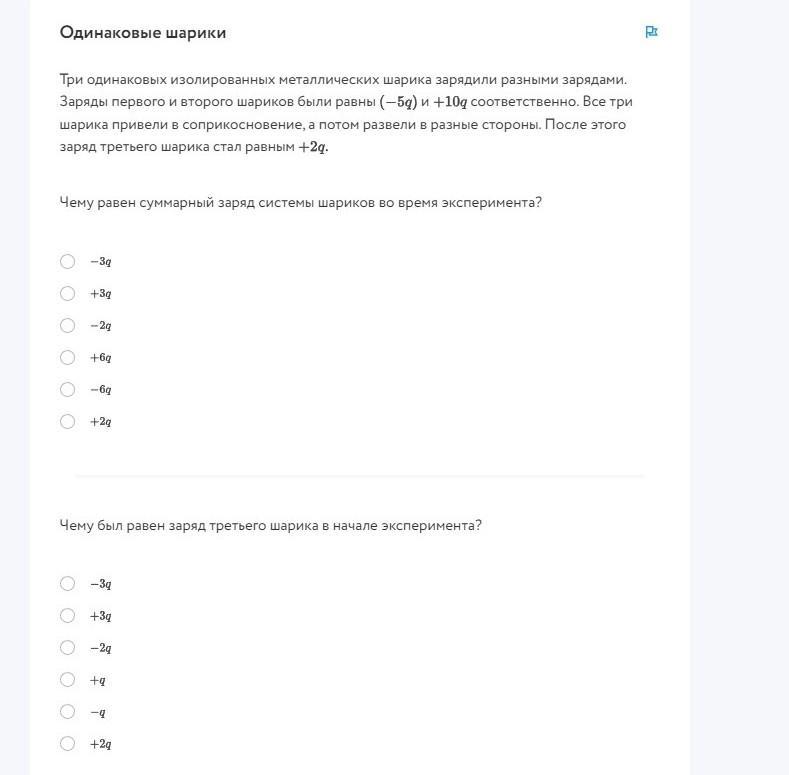The width and height of the screenshot is (789, 775).
Task: Choose −2q for the total system charge question
Action: click(x=68, y=326)
